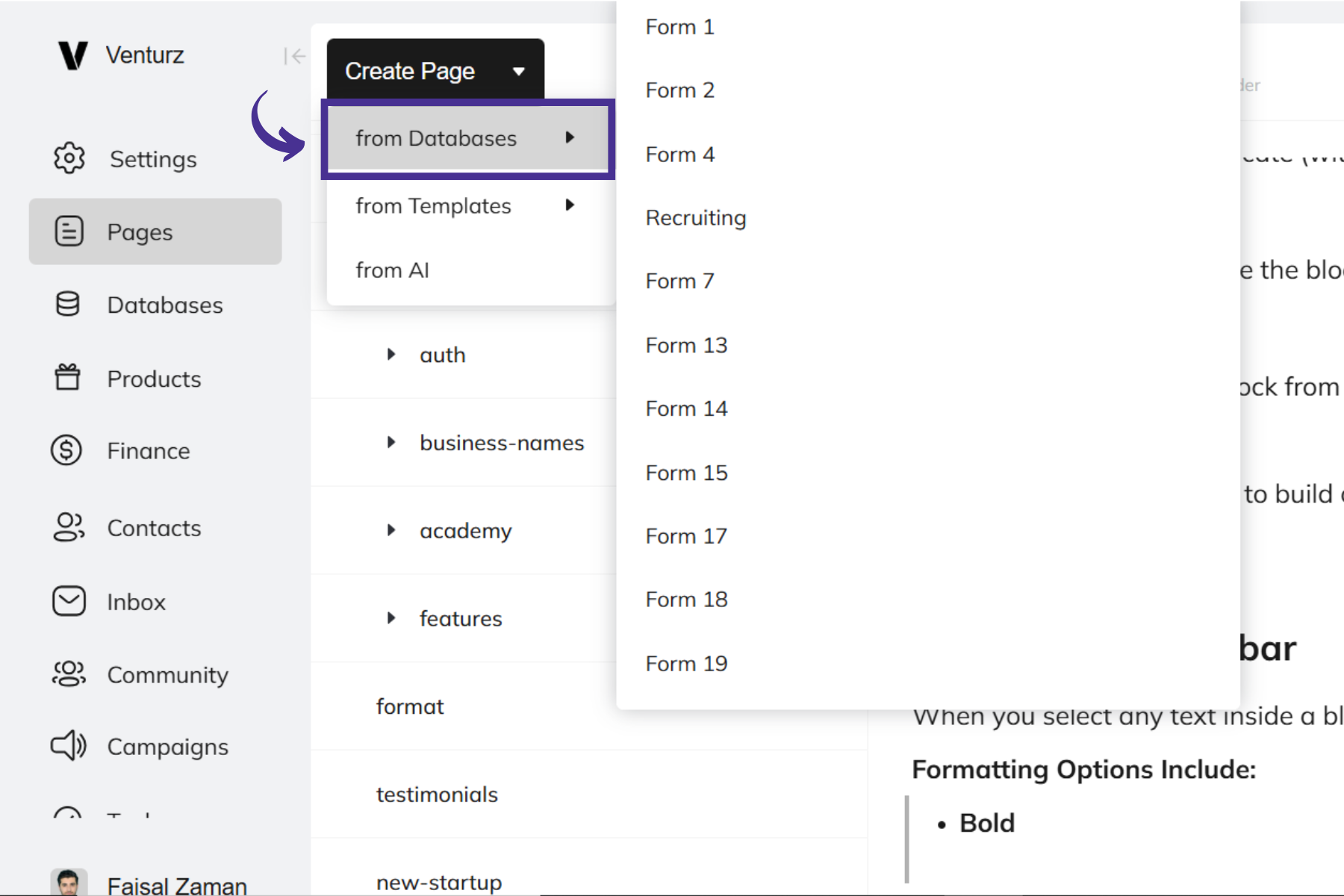The width and height of the screenshot is (1344, 896).
Task: Open Settings via the gear icon
Action: [69, 158]
